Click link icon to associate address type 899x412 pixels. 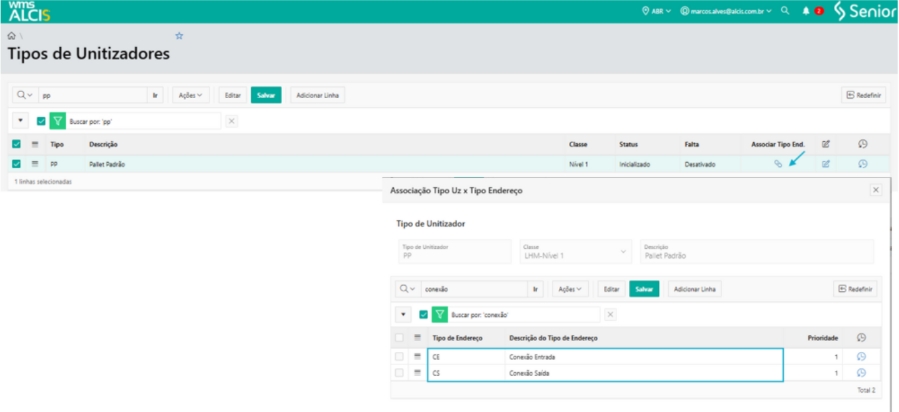pos(778,164)
